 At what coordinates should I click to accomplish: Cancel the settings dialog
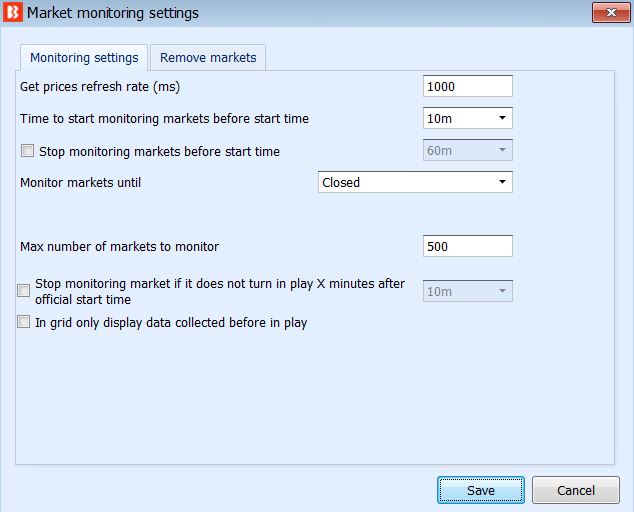pyautogui.click(x=576, y=490)
